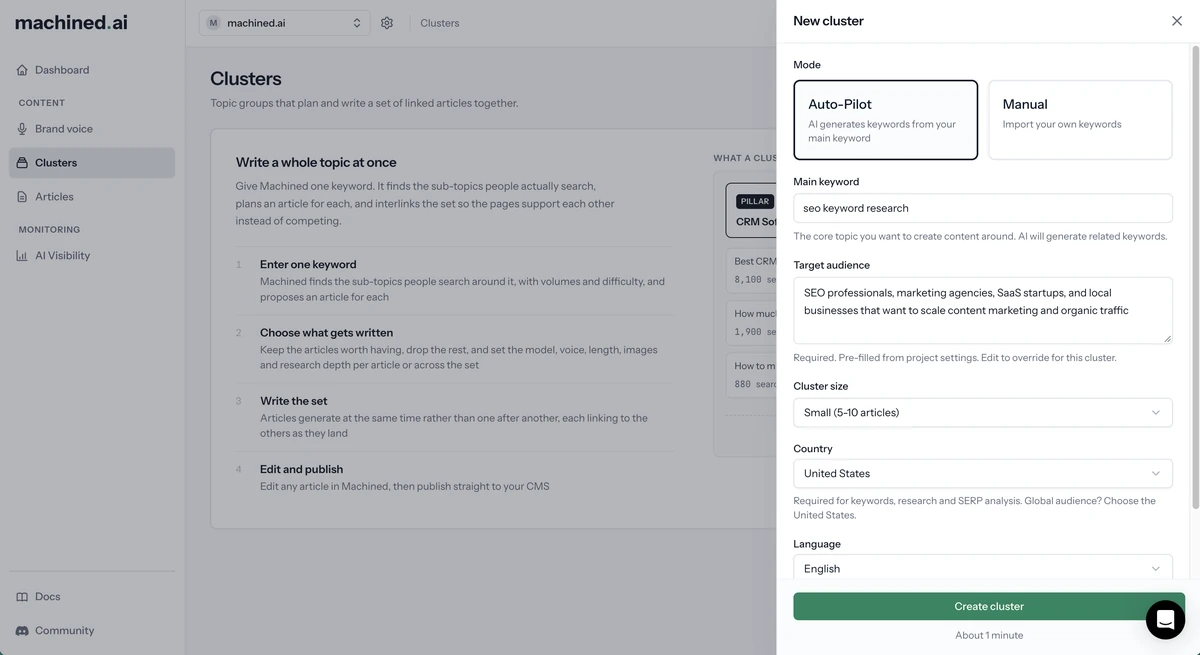Click the M project avatar badge
1200x655 pixels.
click(213, 23)
